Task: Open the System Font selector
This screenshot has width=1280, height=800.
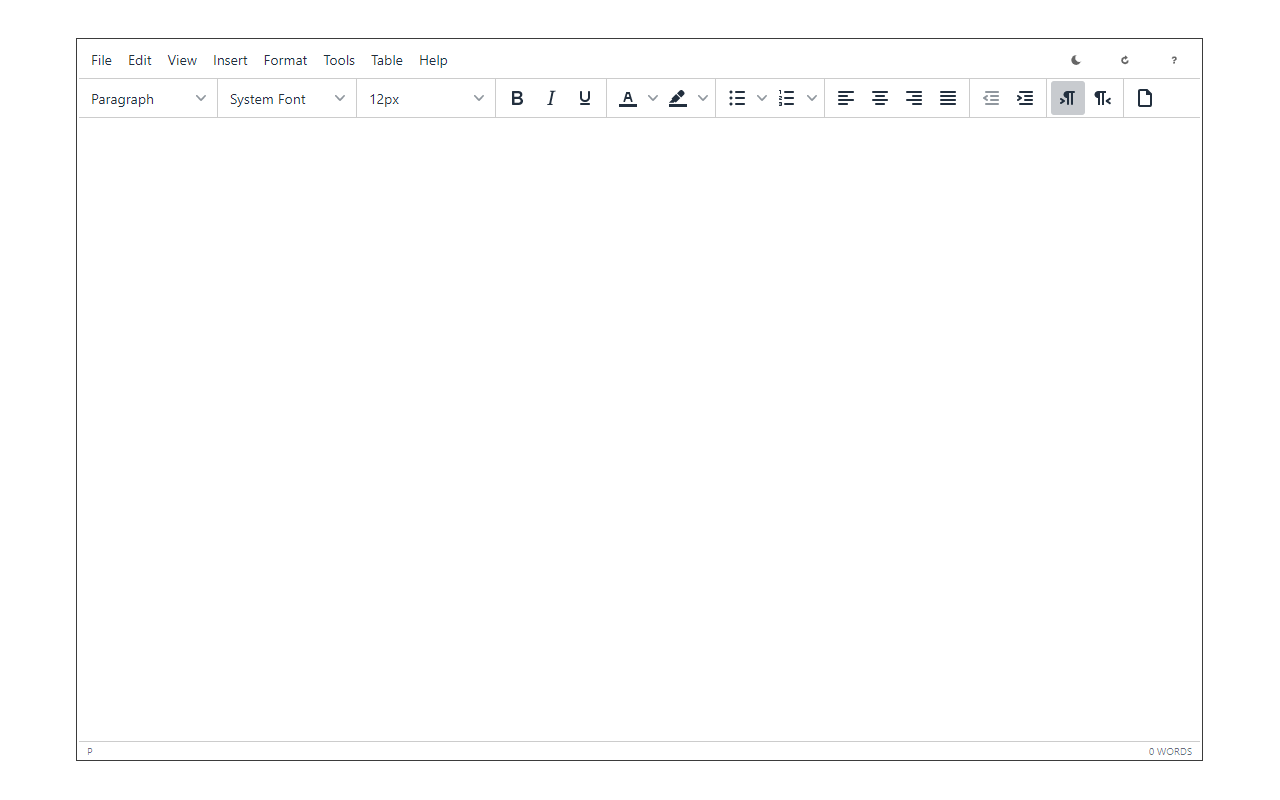Action: 286,98
